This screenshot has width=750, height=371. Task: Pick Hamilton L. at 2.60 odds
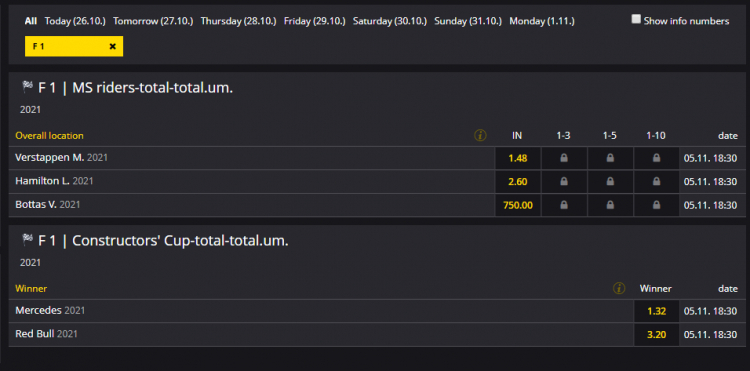click(518, 182)
